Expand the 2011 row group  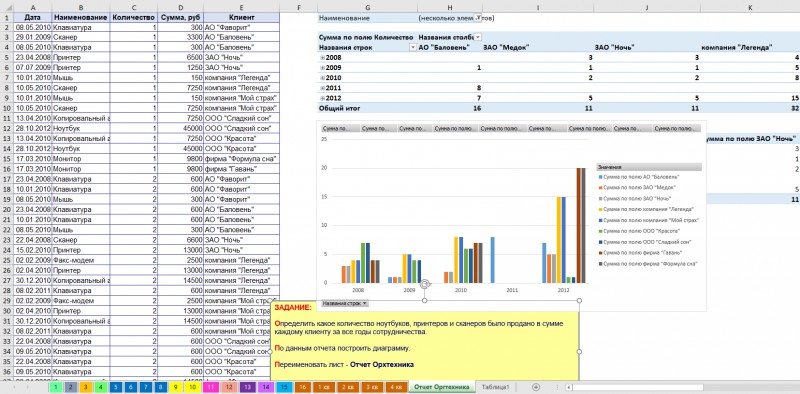pos(322,88)
